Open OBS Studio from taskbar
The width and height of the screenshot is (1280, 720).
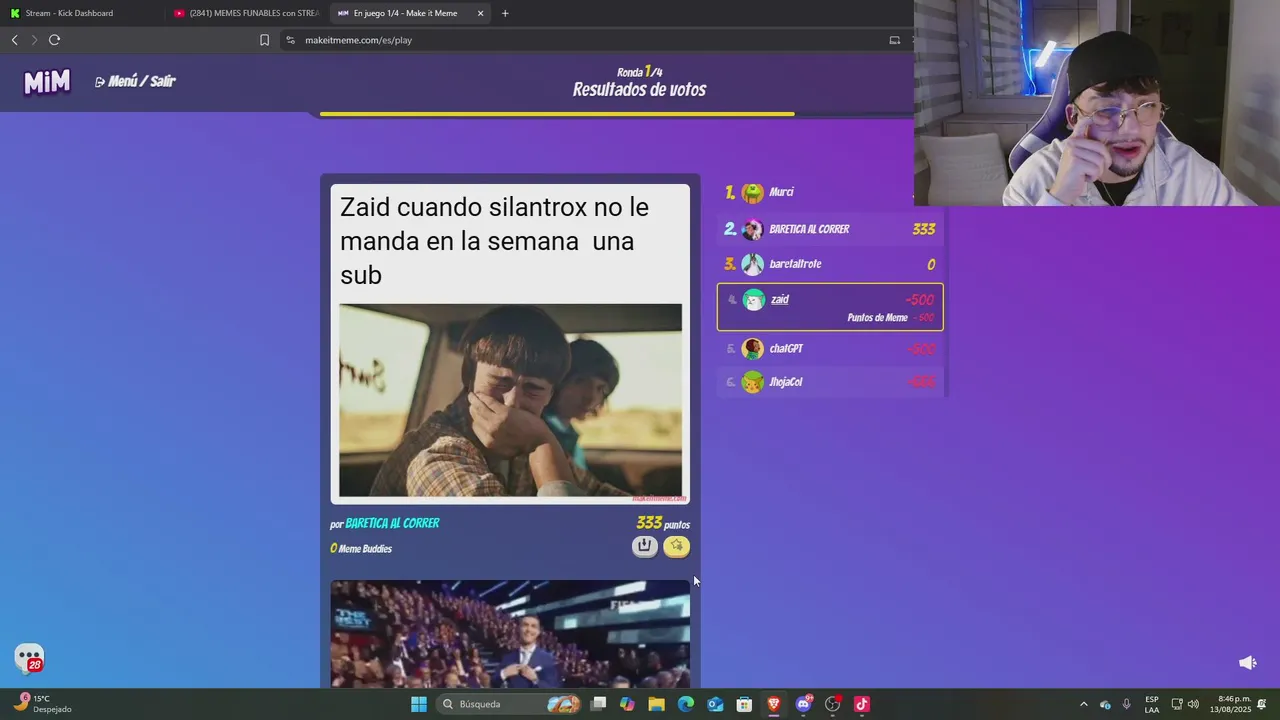point(832,704)
